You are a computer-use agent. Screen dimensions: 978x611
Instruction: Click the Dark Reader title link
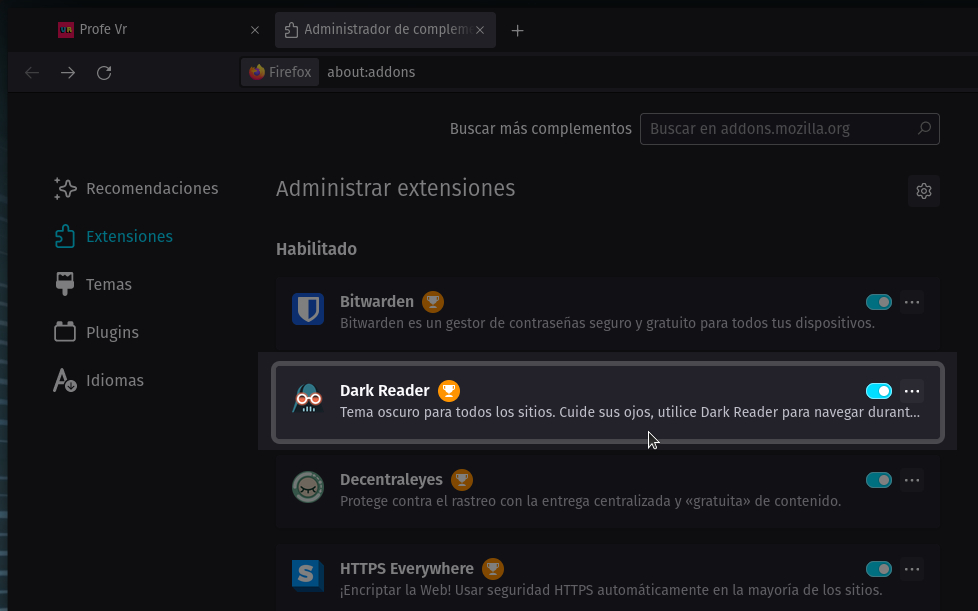[x=384, y=390]
